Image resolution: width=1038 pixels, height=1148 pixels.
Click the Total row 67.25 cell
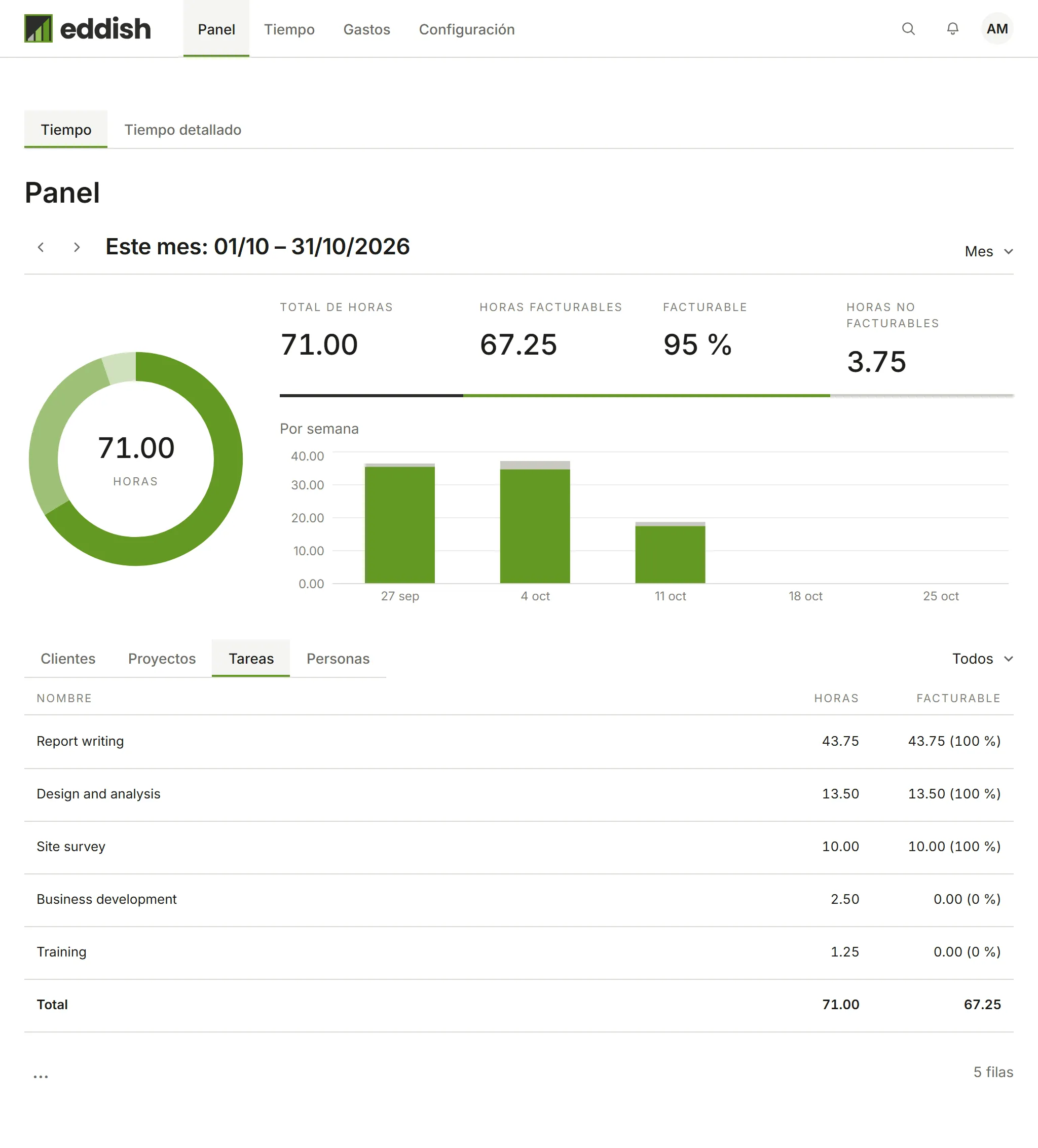(982, 1005)
